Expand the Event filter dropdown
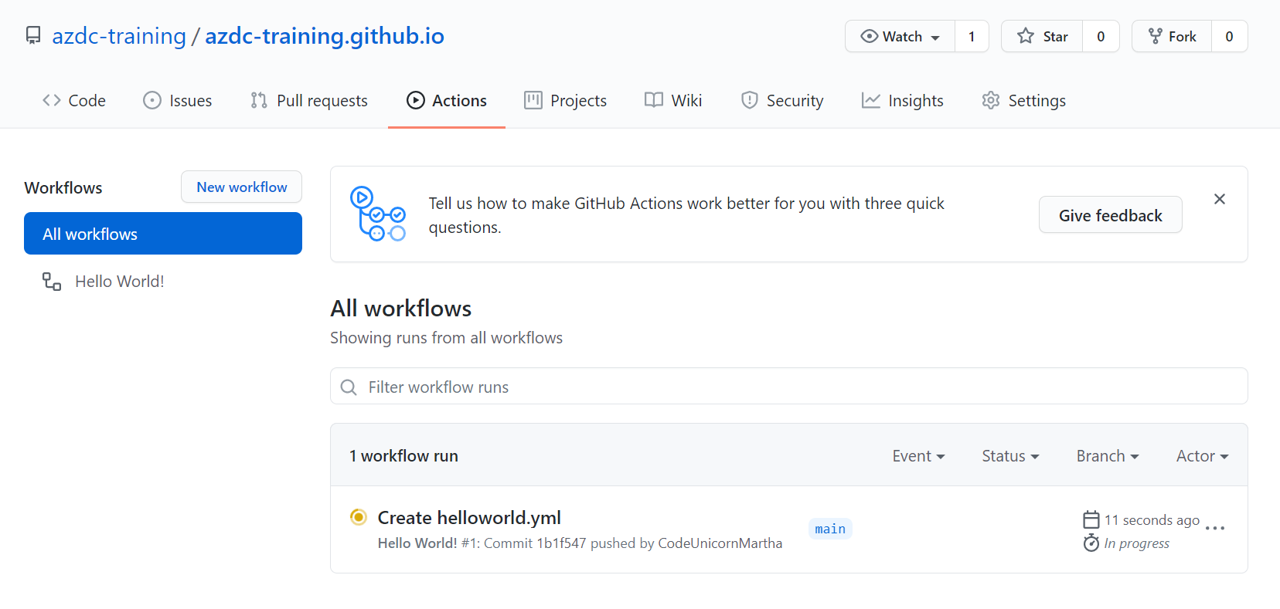1280x609 pixels. point(918,456)
